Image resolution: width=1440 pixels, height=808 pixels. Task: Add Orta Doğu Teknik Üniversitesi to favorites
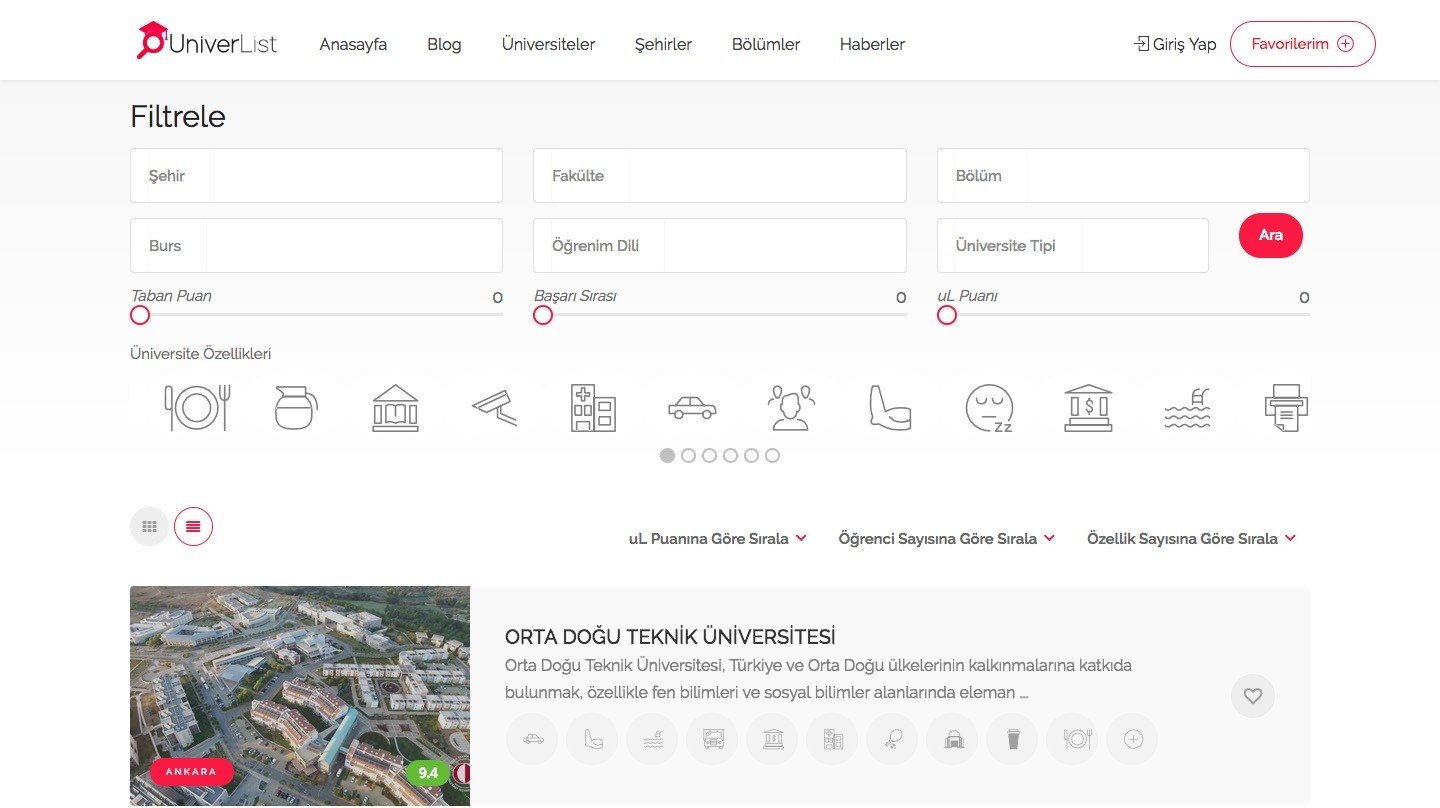pyautogui.click(x=1252, y=696)
